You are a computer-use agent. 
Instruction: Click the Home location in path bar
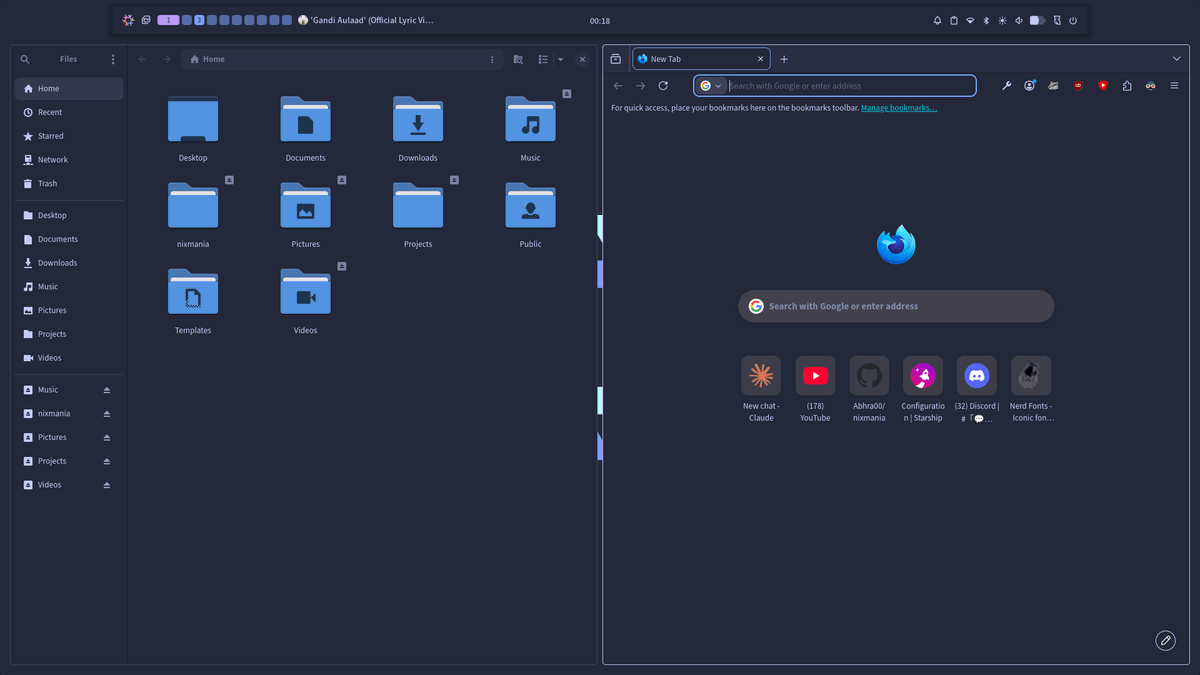207,59
